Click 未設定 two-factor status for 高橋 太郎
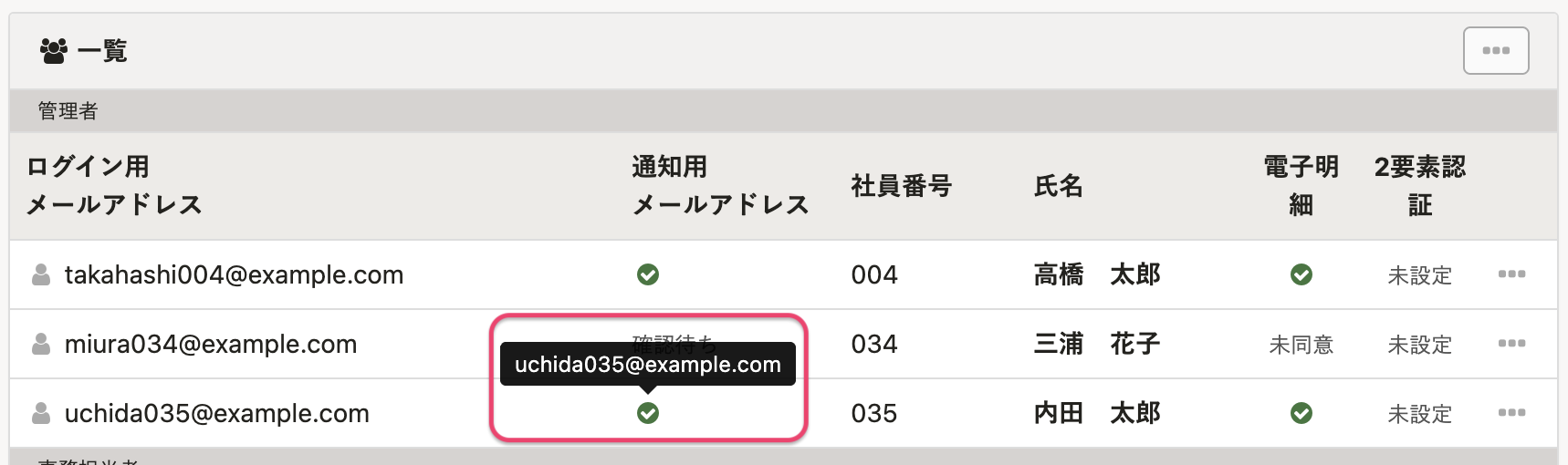Screen dimensions: 1568x465 1419,275
